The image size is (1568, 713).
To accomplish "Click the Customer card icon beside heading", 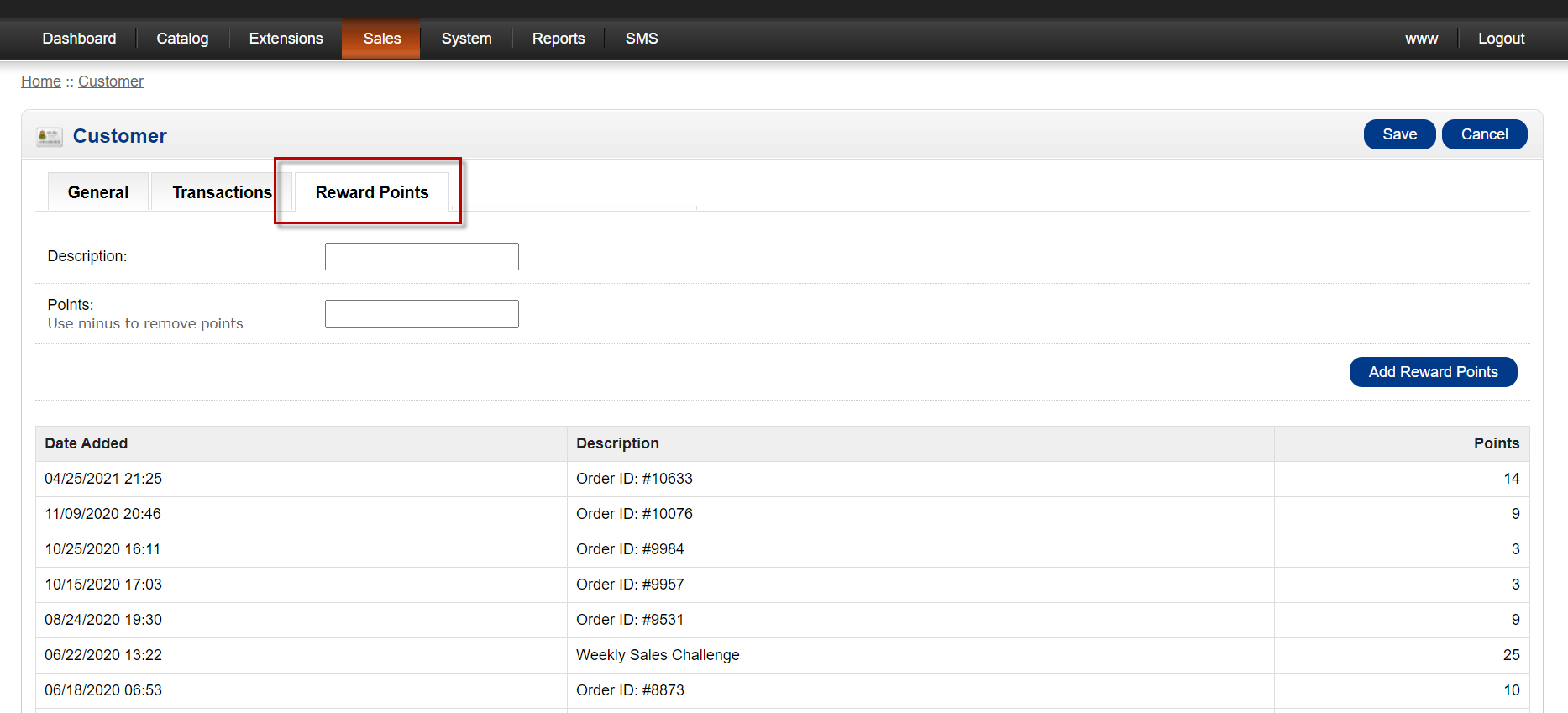I will [x=50, y=136].
